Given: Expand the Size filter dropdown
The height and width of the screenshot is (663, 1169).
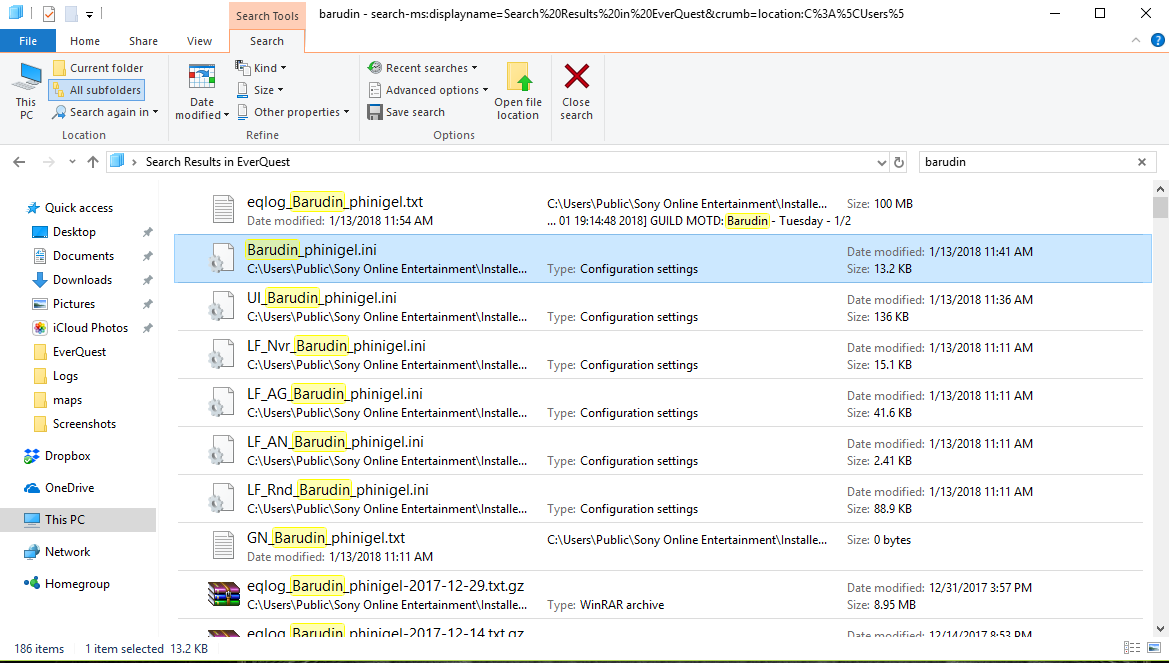Looking at the screenshot, I should coord(259,90).
